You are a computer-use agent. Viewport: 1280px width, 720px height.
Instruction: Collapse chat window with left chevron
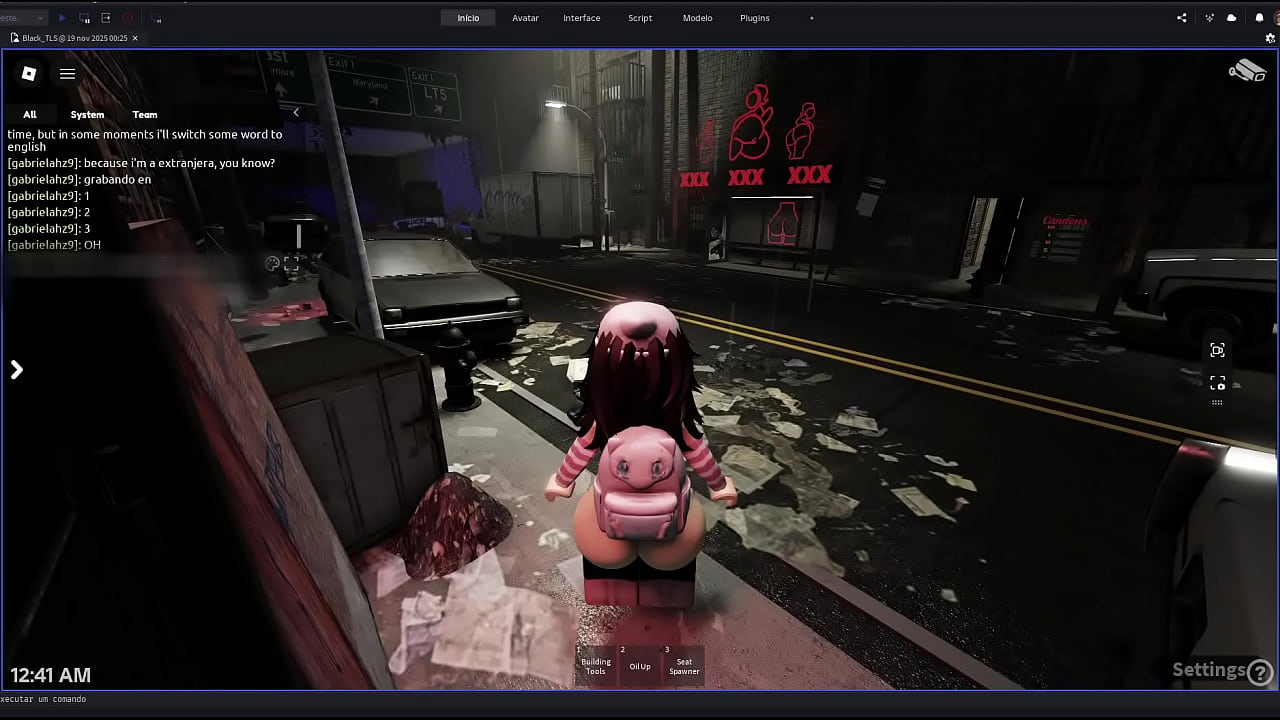295,113
